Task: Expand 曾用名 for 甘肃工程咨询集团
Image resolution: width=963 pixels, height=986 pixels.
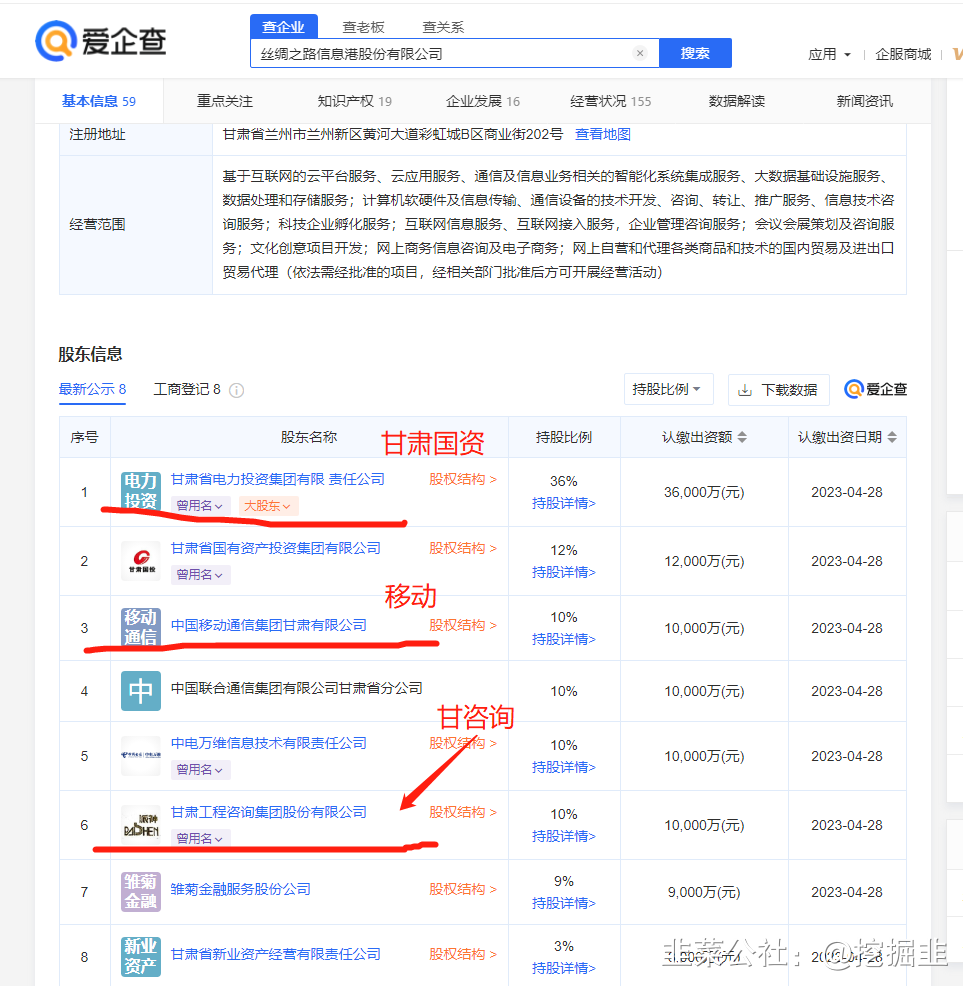Action: coord(200,838)
